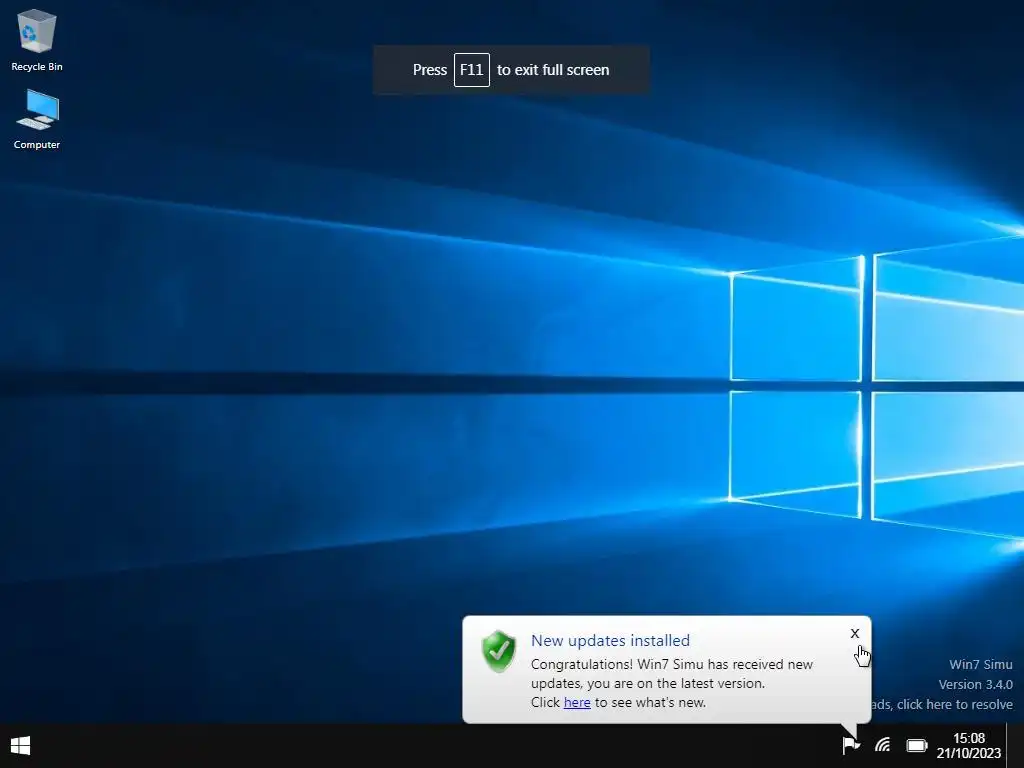The height and width of the screenshot is (768, 1024).
Task: Check the battery tray icon
Action: click(917, 745)
